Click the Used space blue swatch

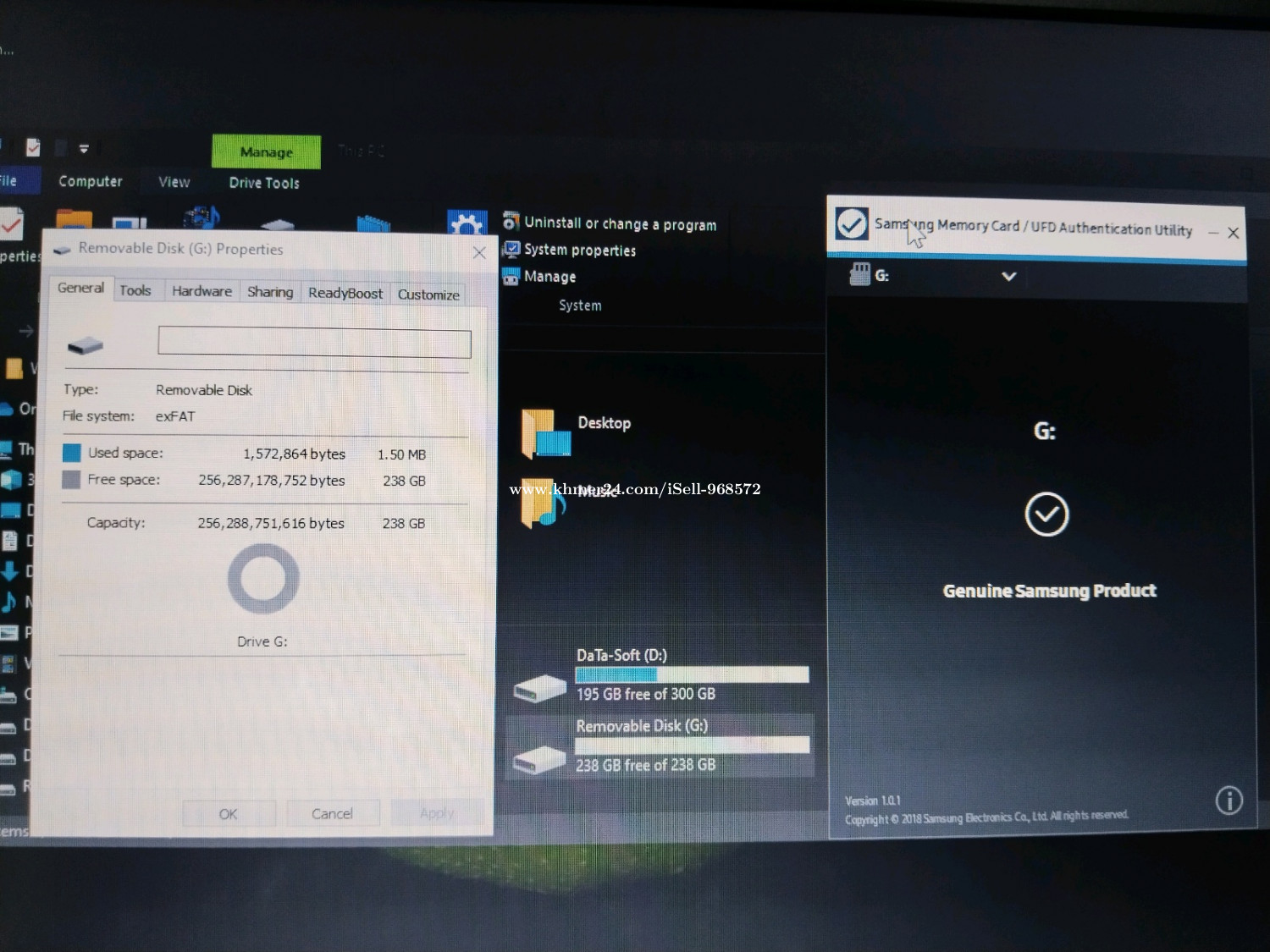coord(71,453)
